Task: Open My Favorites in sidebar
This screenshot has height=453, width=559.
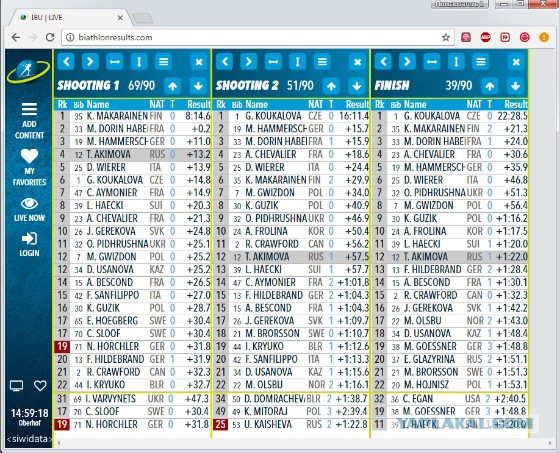Action: pos(29,167)
